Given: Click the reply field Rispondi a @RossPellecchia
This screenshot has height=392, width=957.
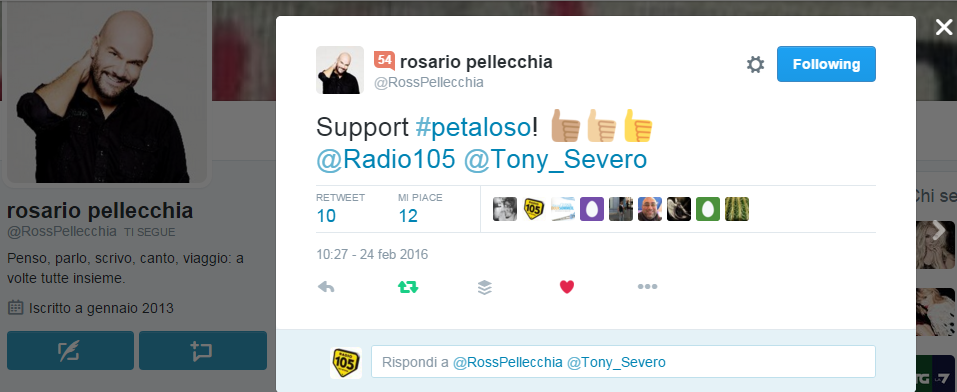Looking at the screenshot, I should [x=623, y=361].
